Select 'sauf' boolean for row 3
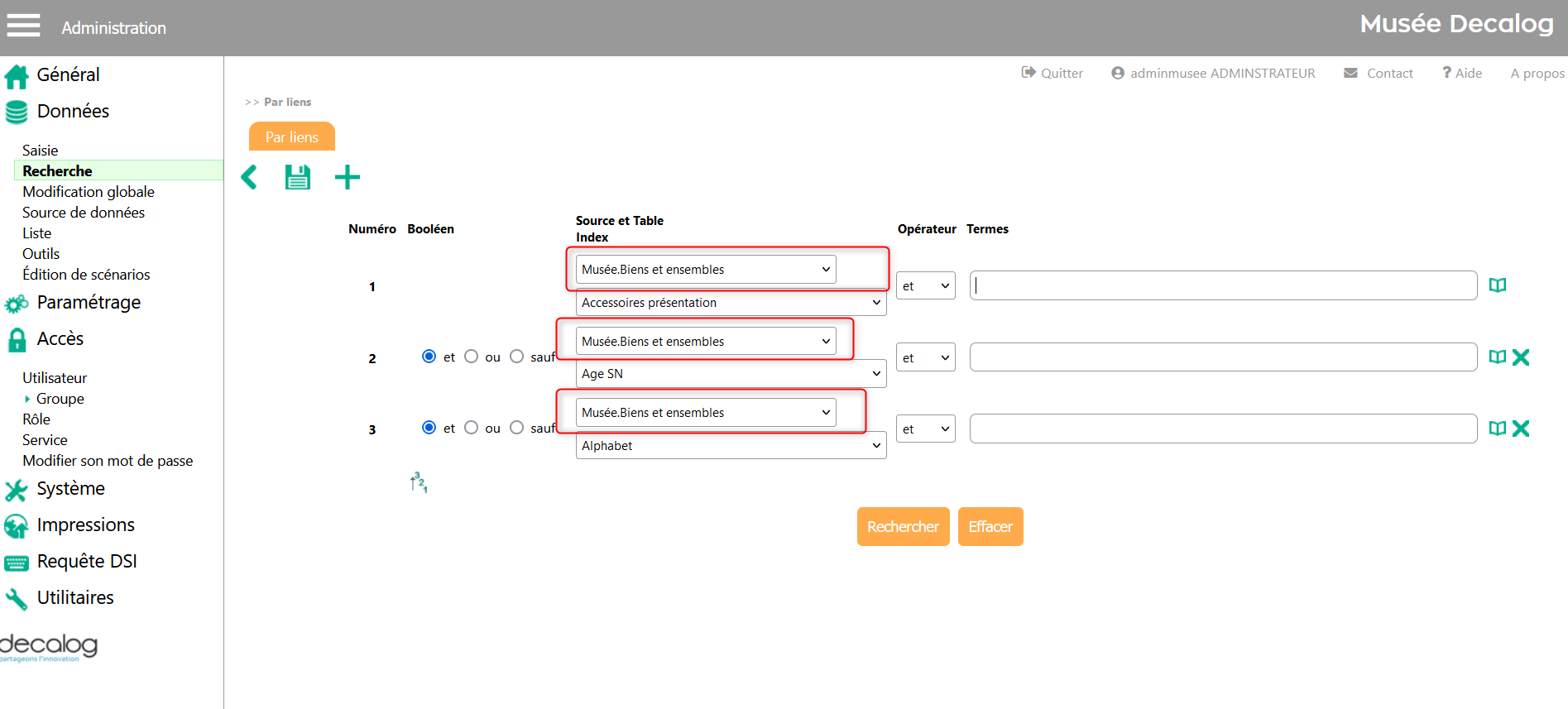 [x=517, y=428]
